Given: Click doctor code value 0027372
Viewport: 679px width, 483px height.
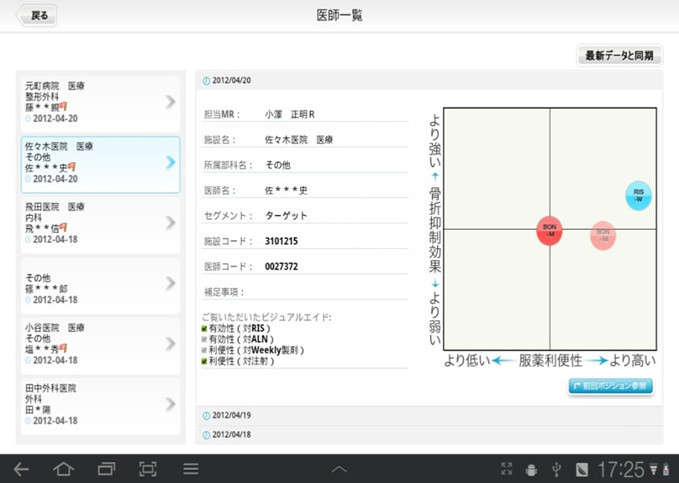Looking at the screenshot, I should point(281,266).
